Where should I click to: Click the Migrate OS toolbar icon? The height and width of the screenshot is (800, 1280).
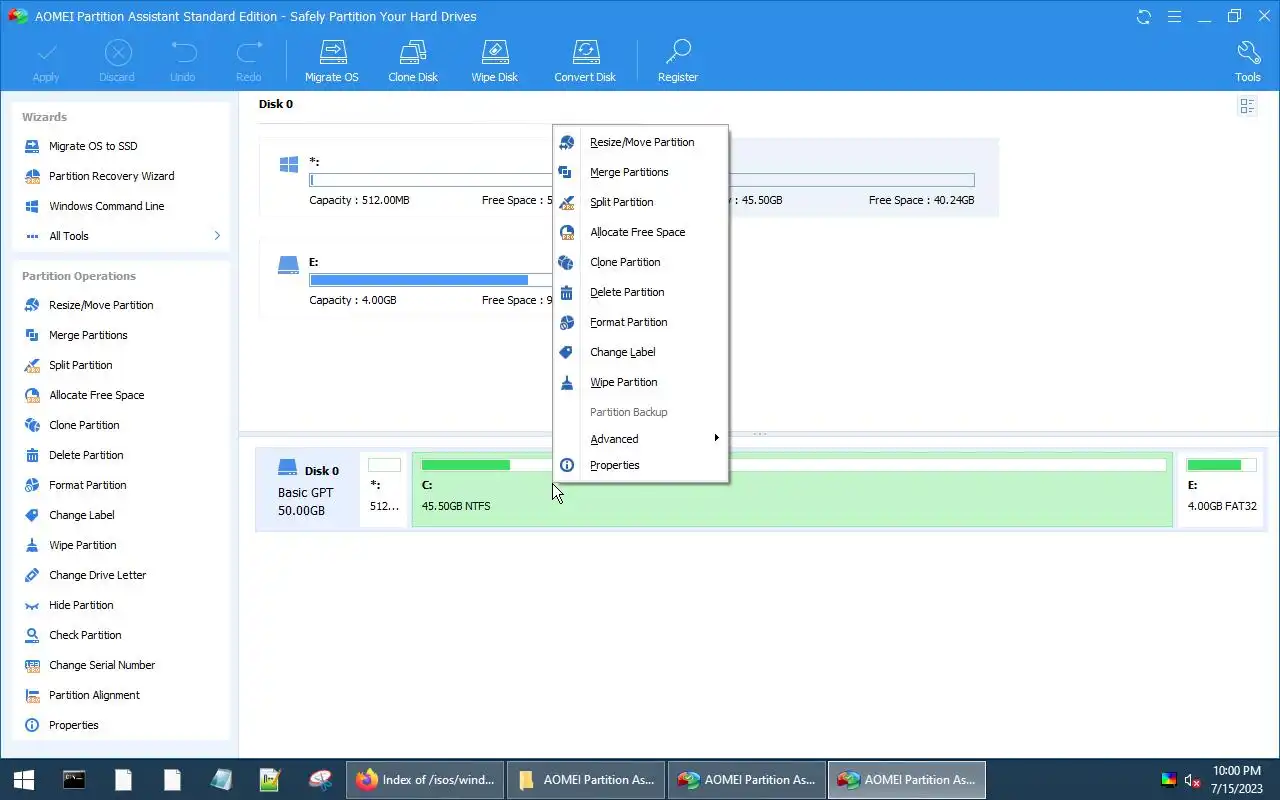331,62
